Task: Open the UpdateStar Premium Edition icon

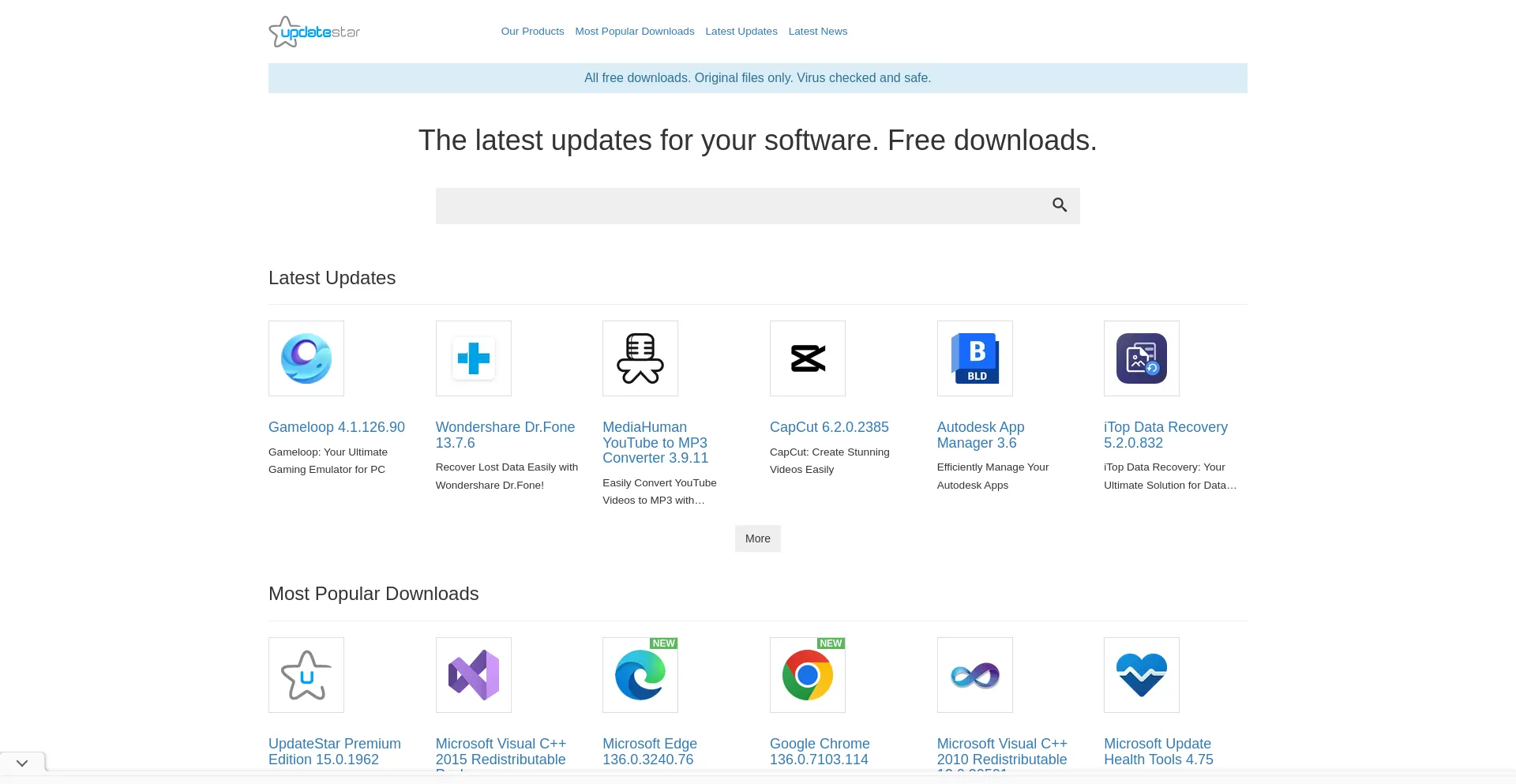Action: (306, 675)
